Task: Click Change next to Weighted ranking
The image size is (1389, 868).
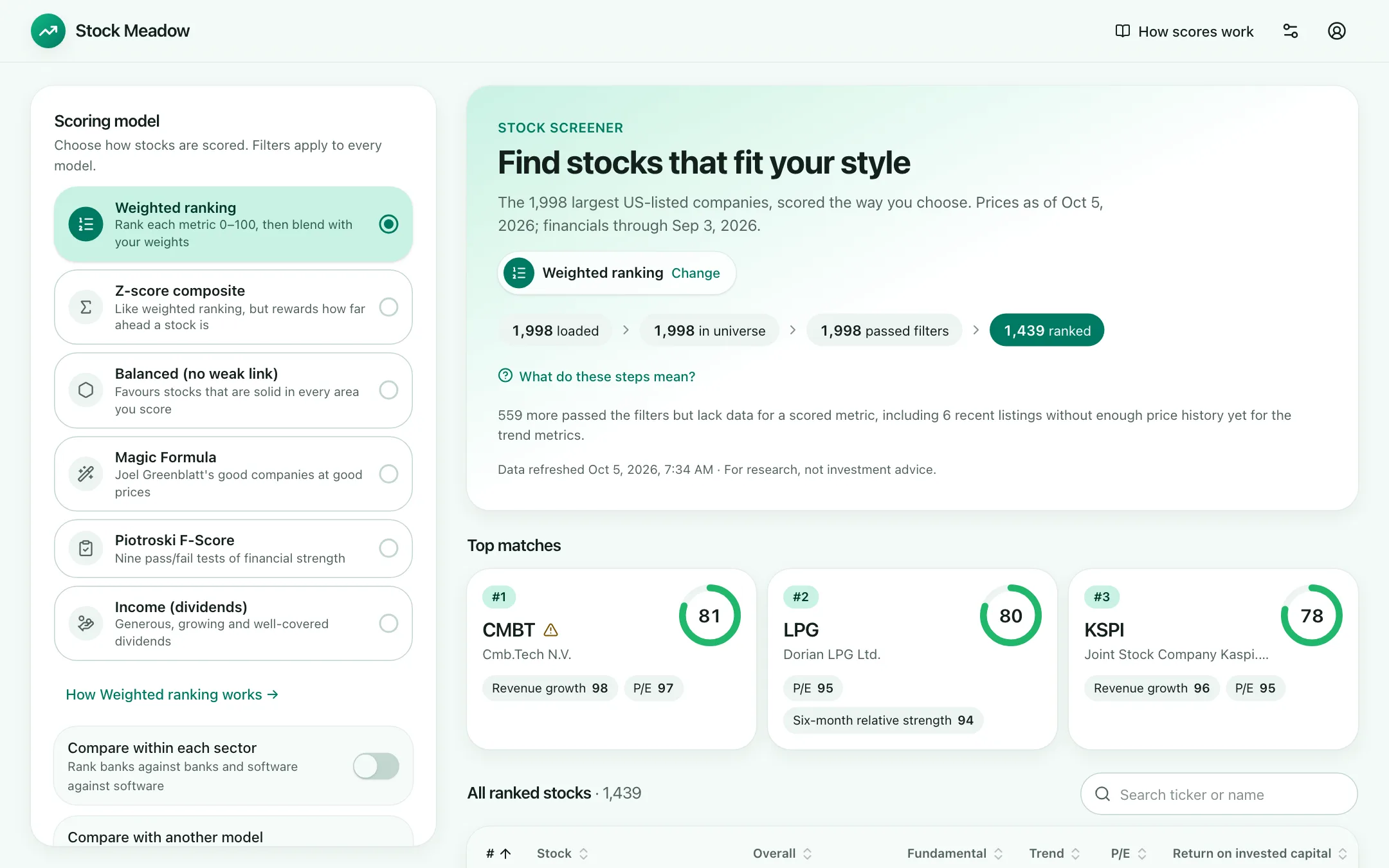Action: click(x=695, y=273)
